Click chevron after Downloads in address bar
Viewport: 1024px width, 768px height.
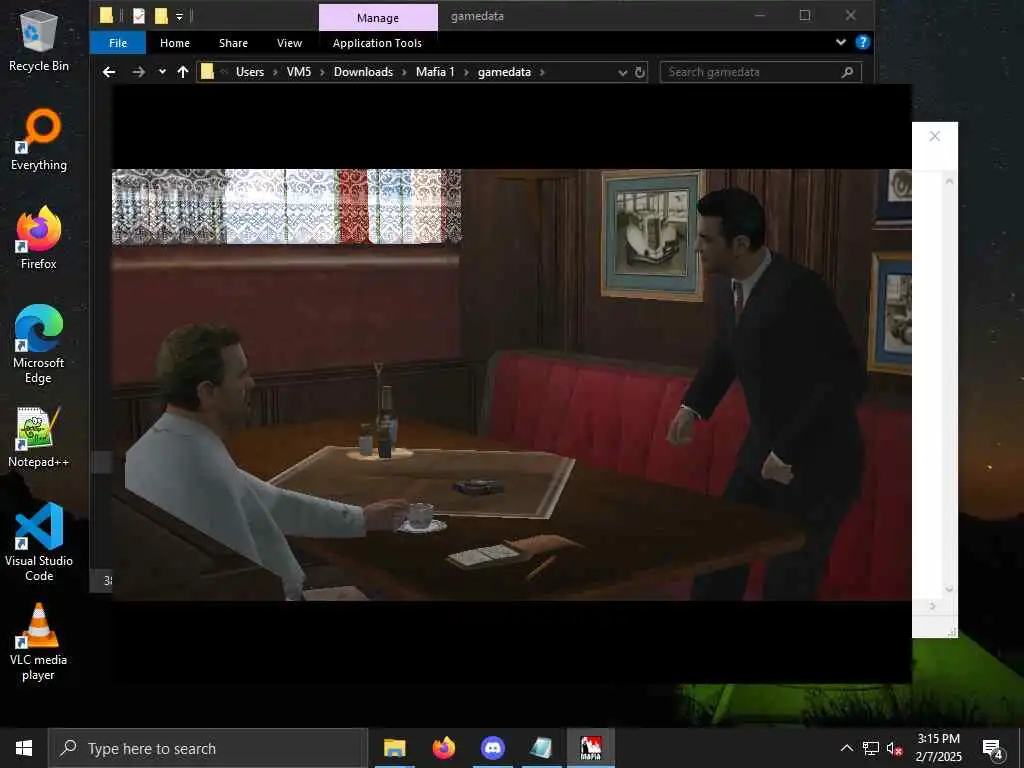[x=404, y=72]
